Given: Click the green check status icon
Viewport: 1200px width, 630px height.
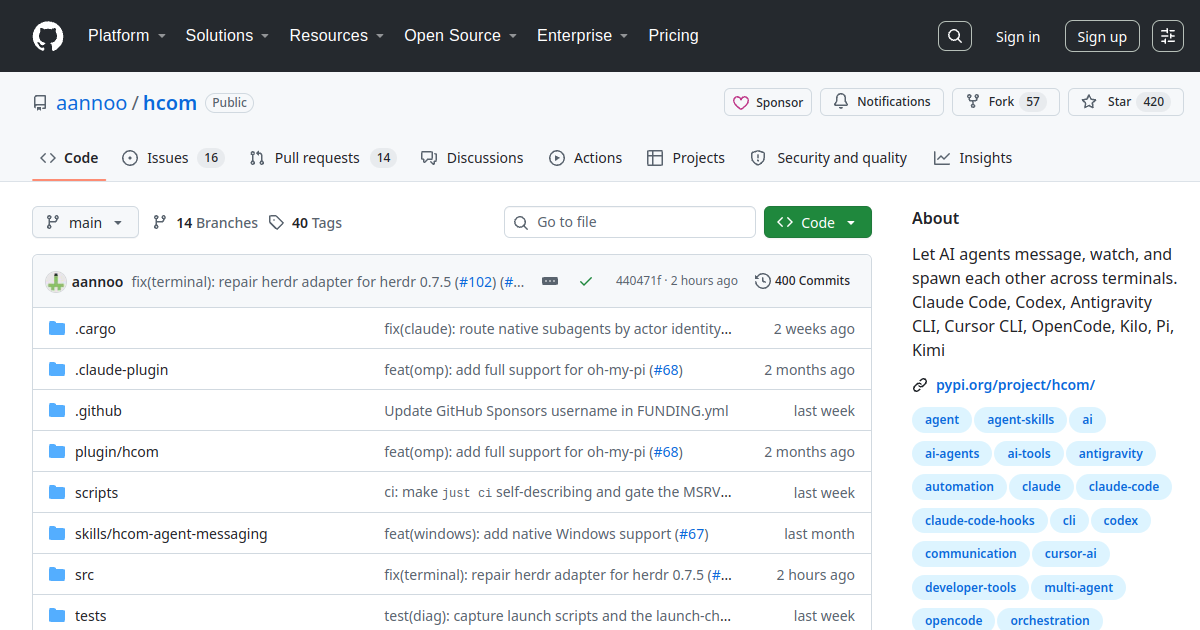Looking at the screenshot, I should click(x=586, y=282).
